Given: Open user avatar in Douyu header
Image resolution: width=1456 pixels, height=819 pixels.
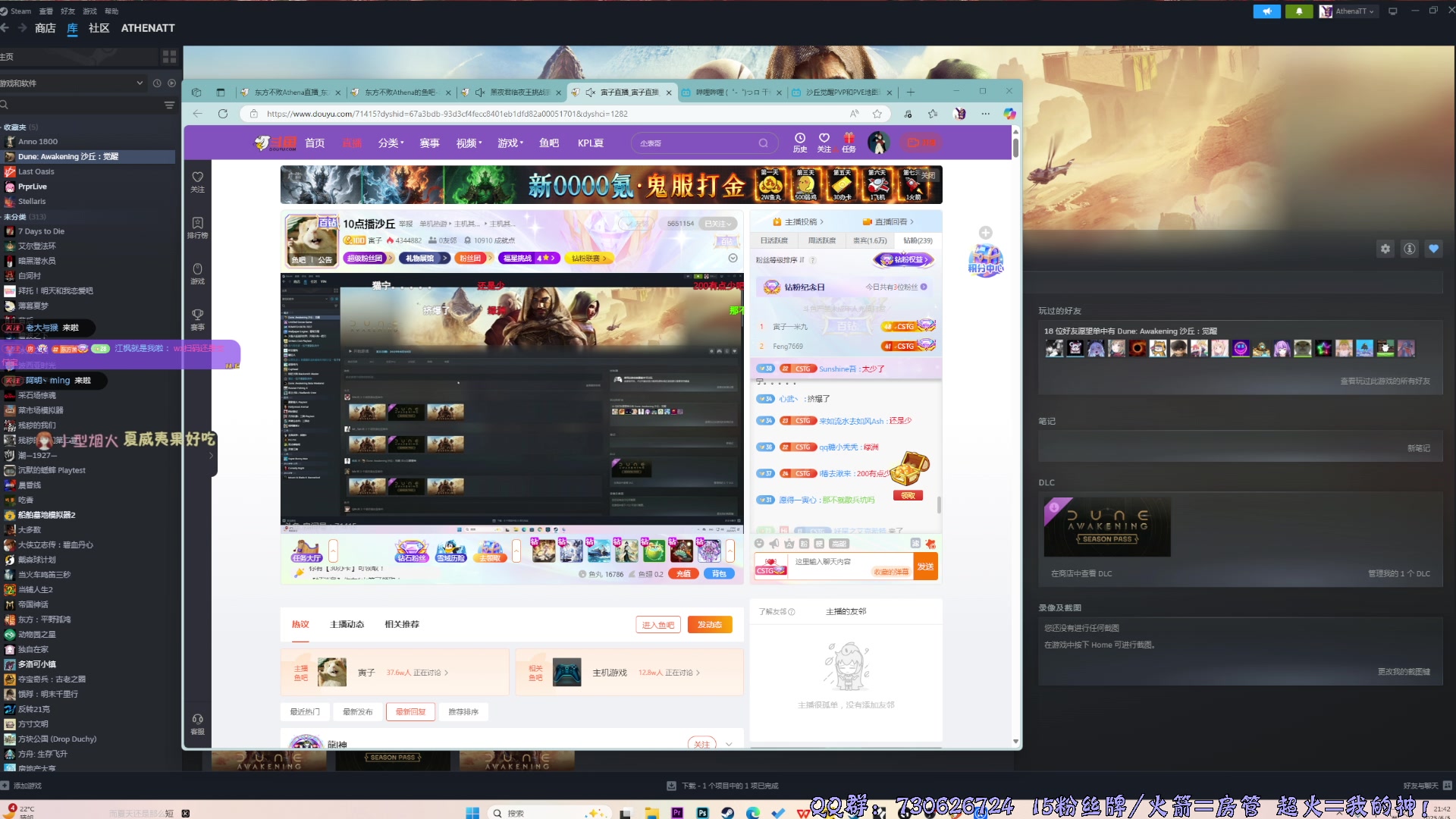Looking at the screenshot, I should pos(878,142).
